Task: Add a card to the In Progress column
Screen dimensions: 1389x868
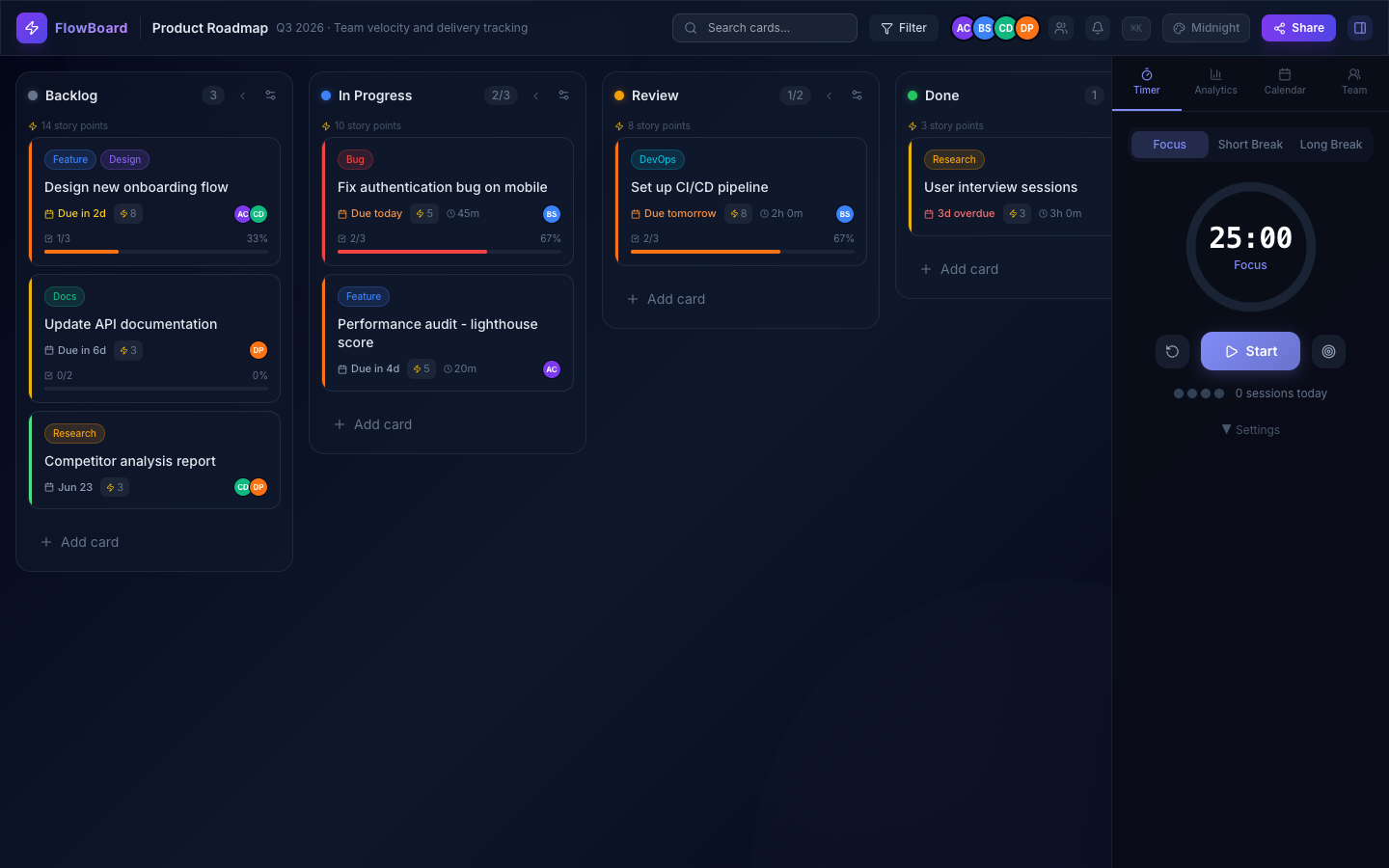Action: tap(448, 424)
